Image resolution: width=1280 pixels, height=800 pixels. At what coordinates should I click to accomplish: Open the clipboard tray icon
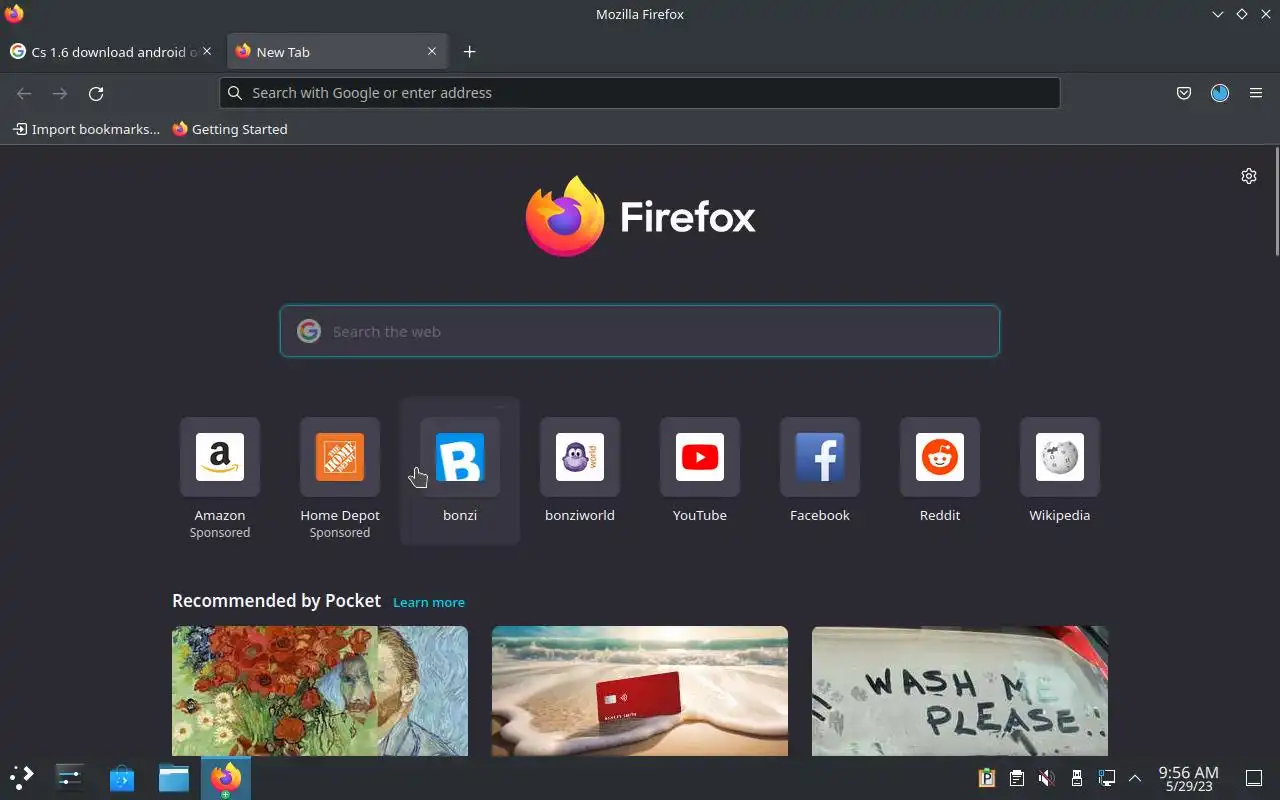pyautogui.click(x=1016, y=778)
